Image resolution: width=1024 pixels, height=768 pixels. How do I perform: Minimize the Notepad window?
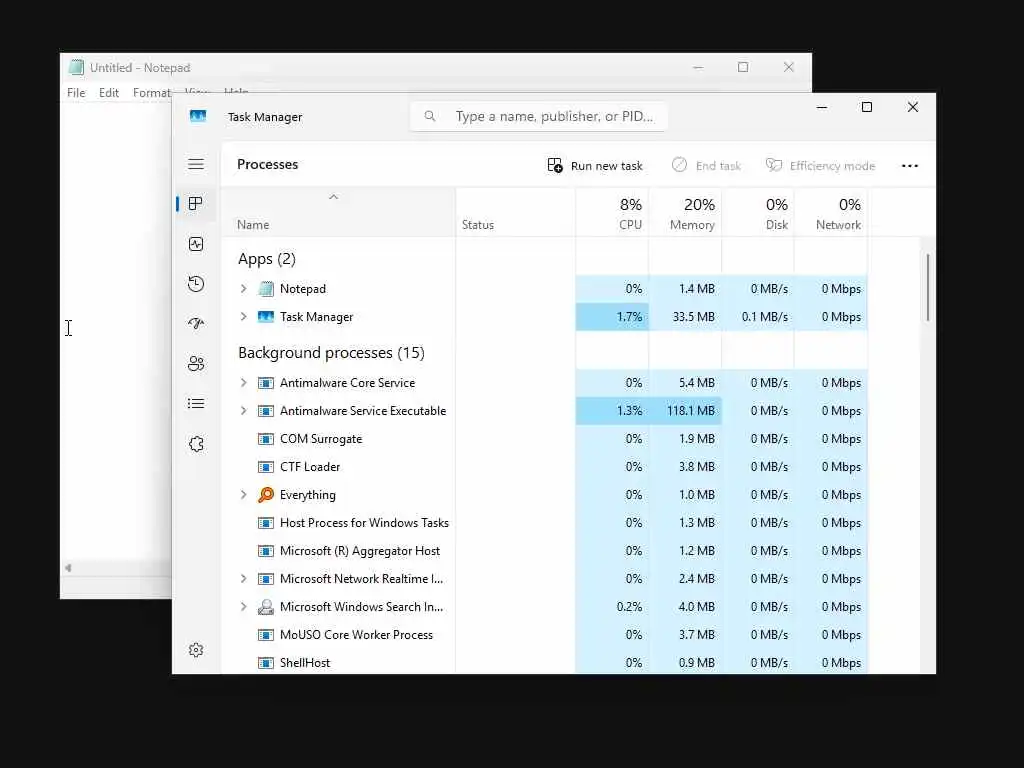pyautogui.click(x=698, y=67)
